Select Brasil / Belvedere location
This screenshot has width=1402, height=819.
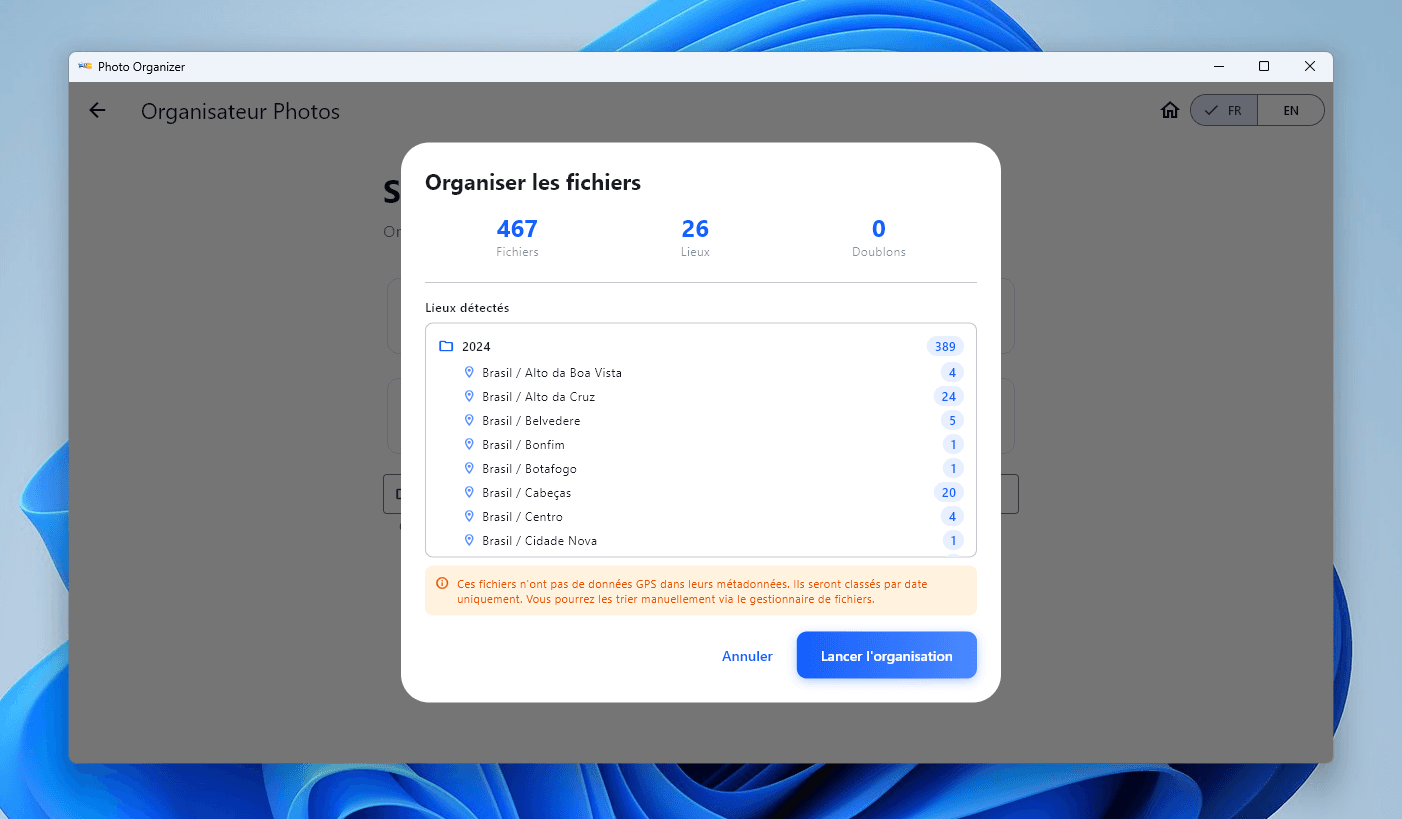530,421
